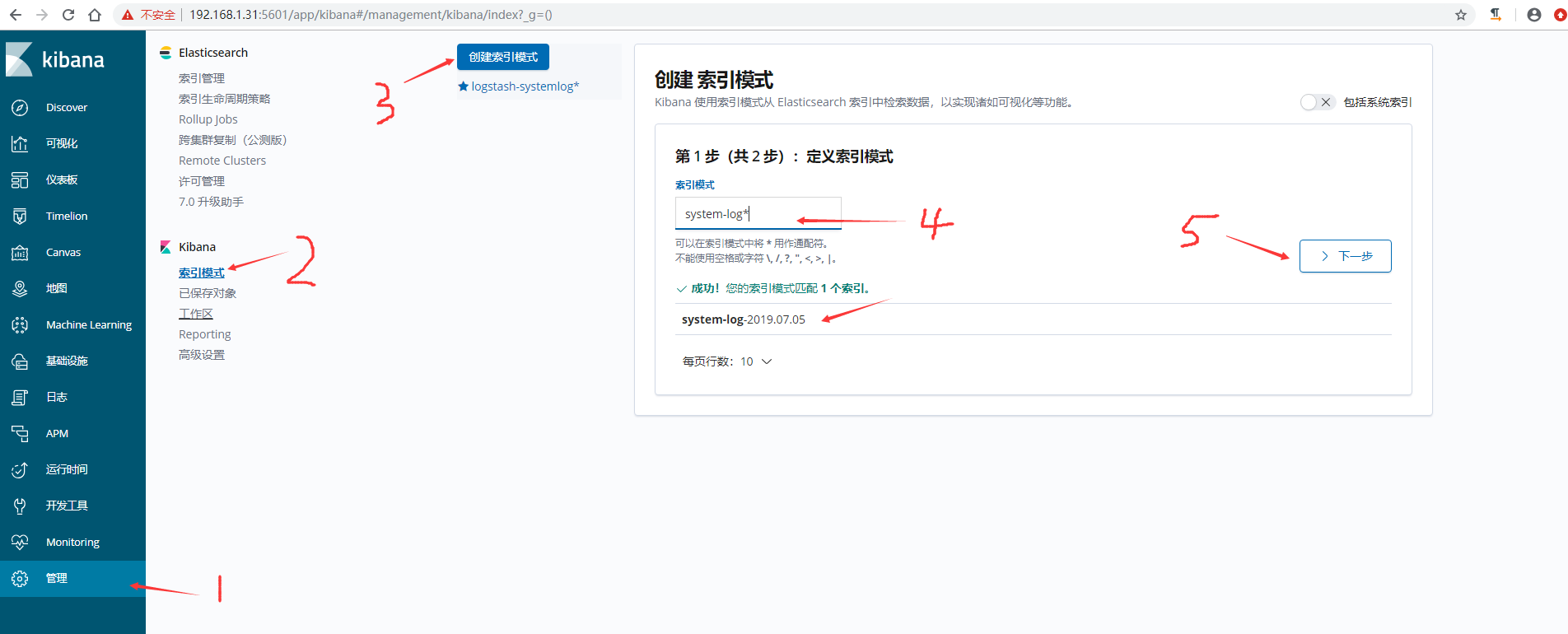
Task: Open the 可视化 chart icon
Action: [x=20, y=143]
